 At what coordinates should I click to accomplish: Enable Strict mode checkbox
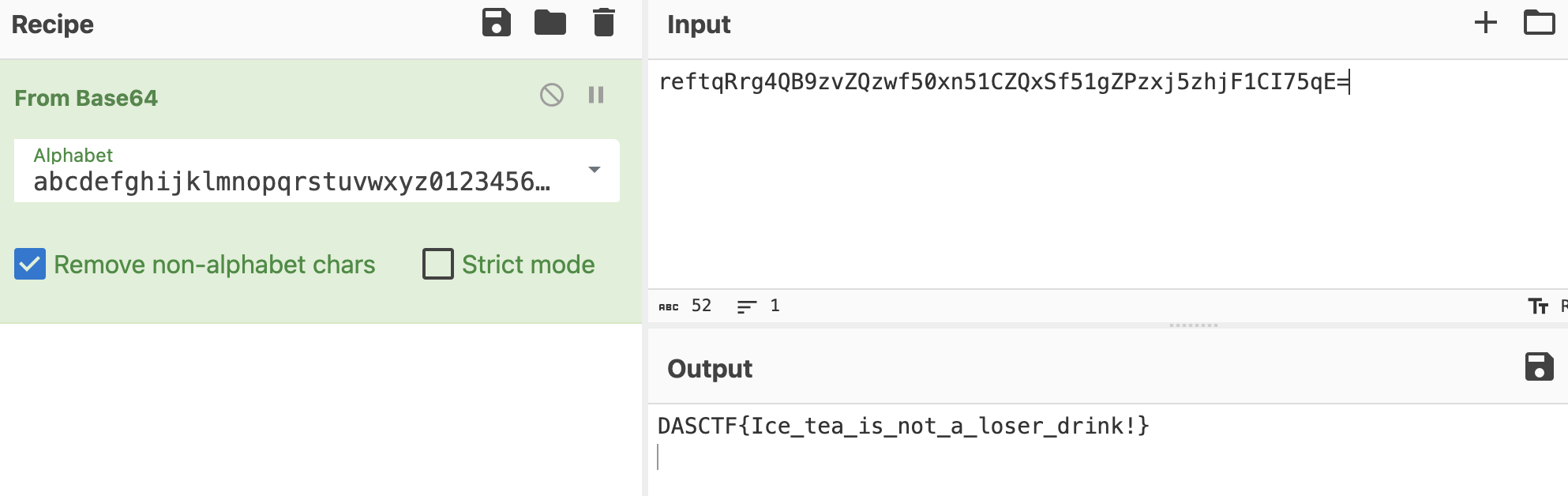[438, 265]
